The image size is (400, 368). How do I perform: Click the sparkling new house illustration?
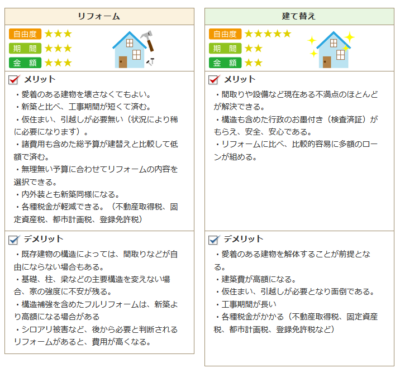(x=331, y=49)
